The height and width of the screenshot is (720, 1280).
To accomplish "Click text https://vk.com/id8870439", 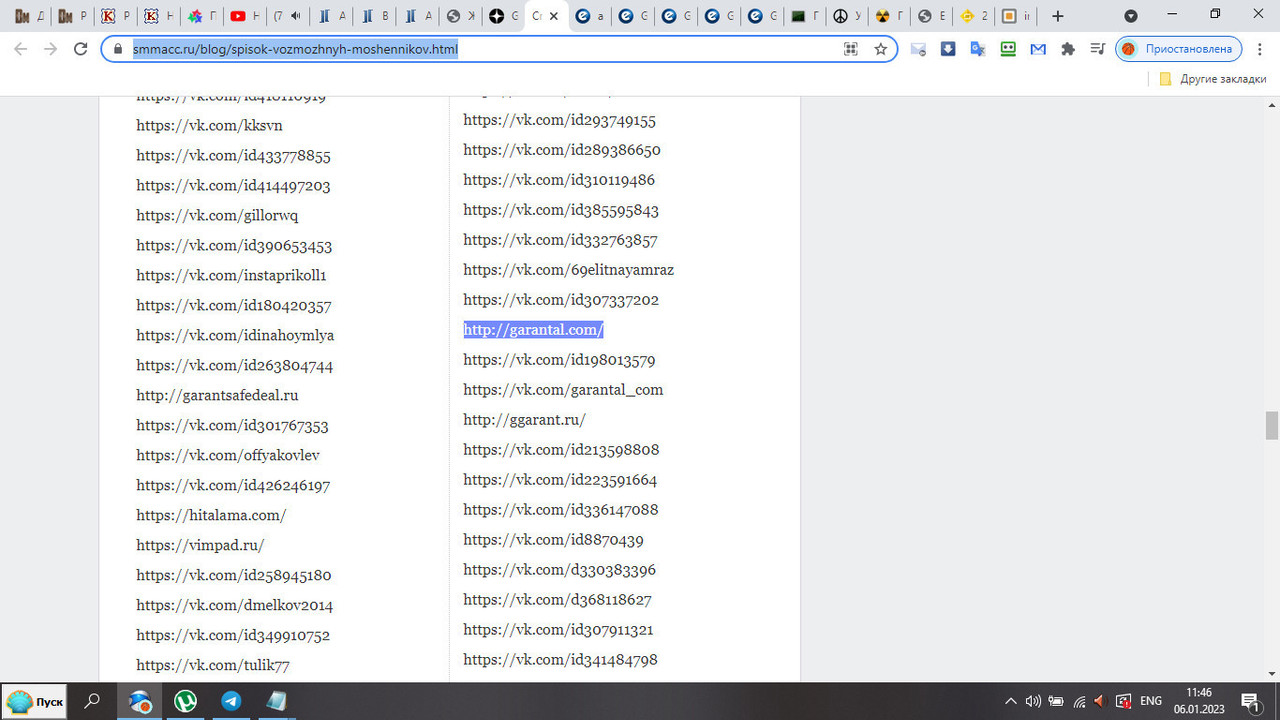I will 553,540.
